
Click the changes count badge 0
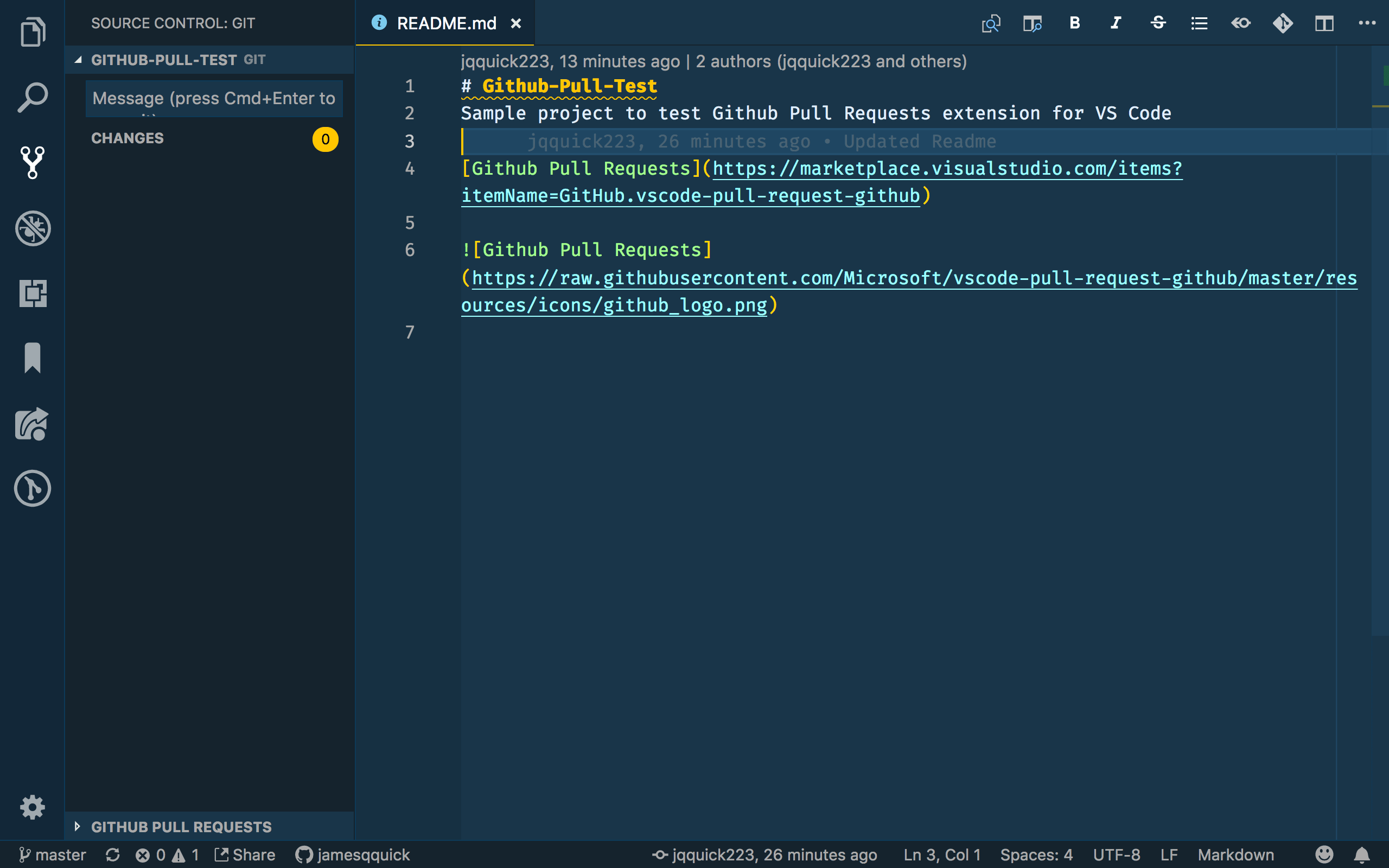click(x=326, y=139)
